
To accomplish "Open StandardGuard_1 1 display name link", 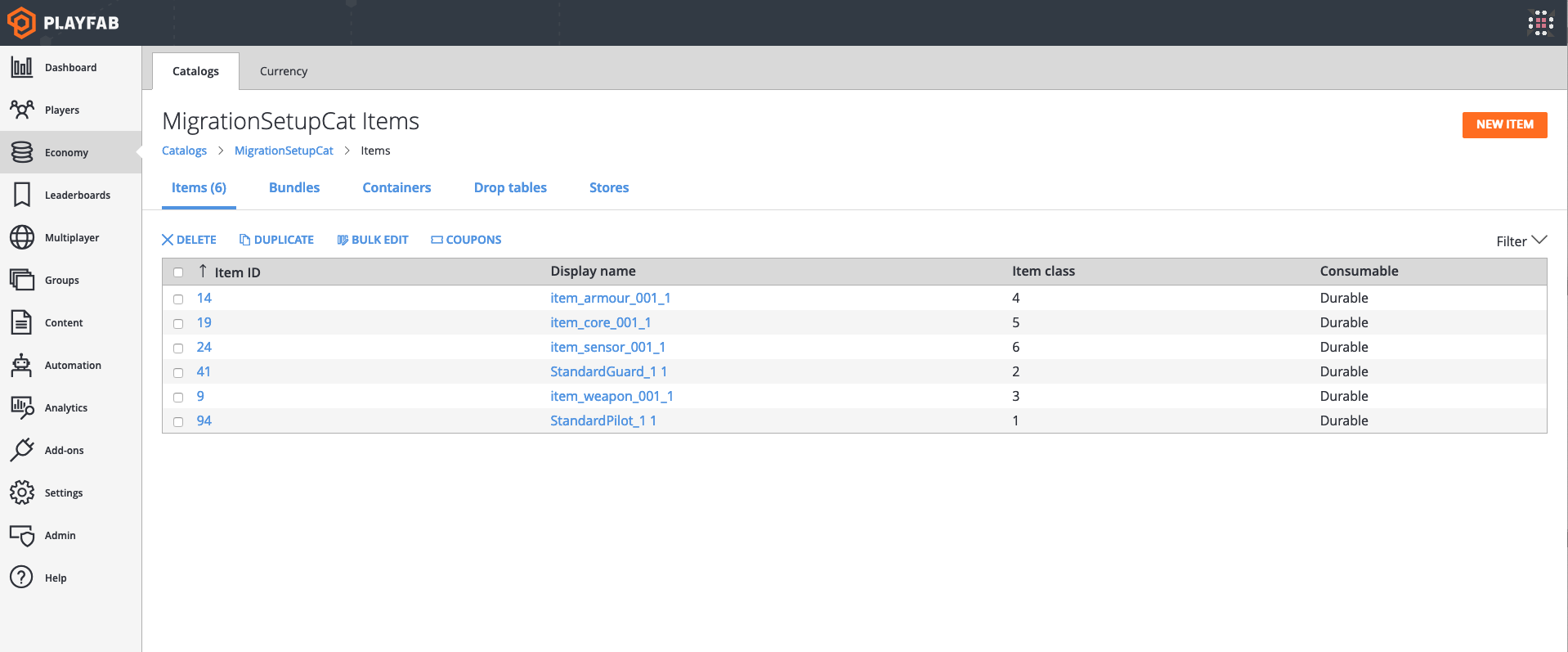I will coord(608,371).
